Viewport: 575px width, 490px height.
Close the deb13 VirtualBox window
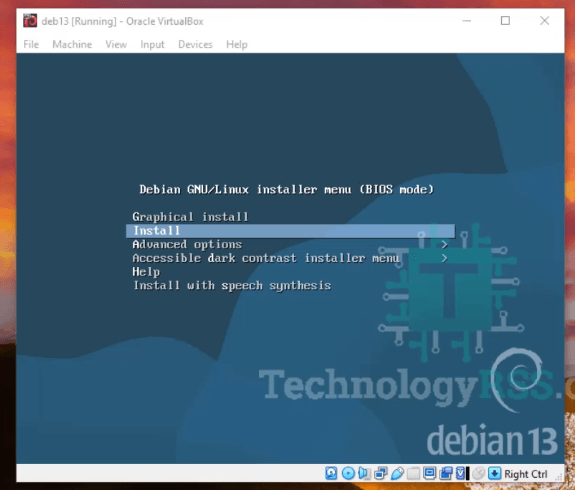click(x=545, y=21)
